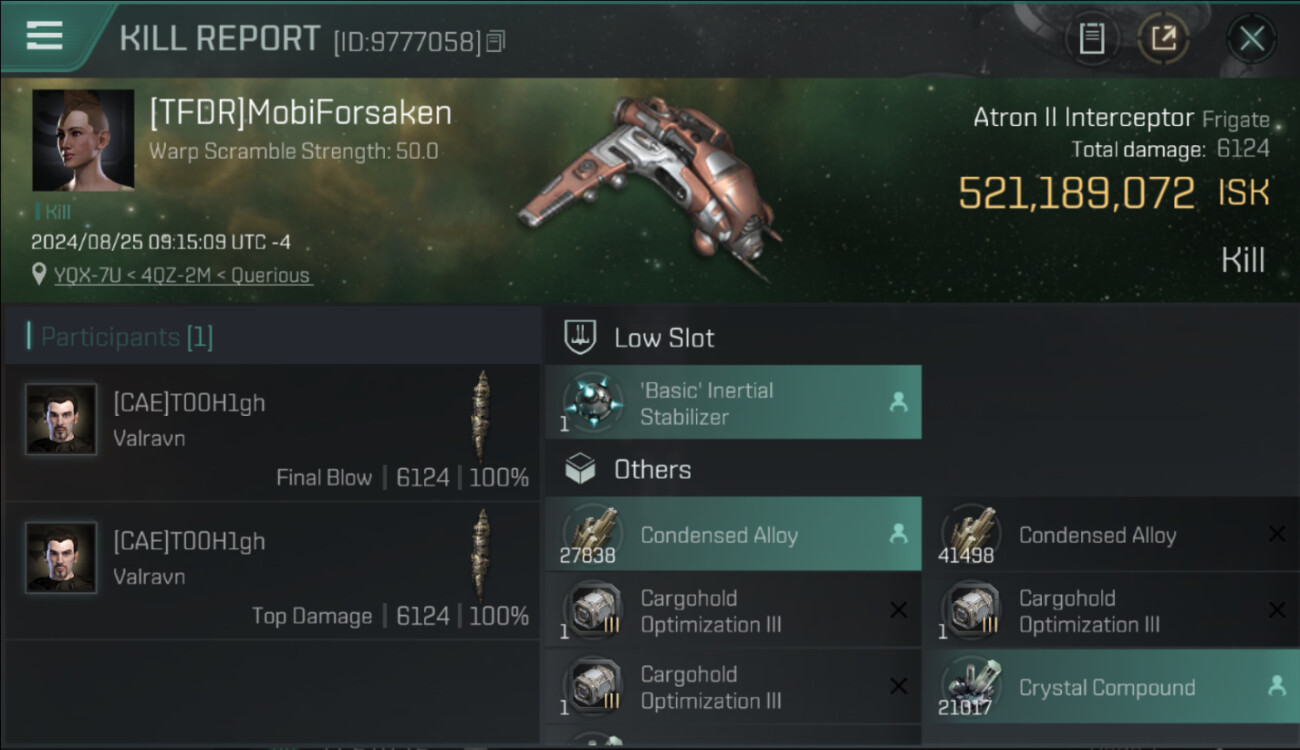Open the clipboard notes icon
Screen dimensions: 1300x750
click(1091, 39)
